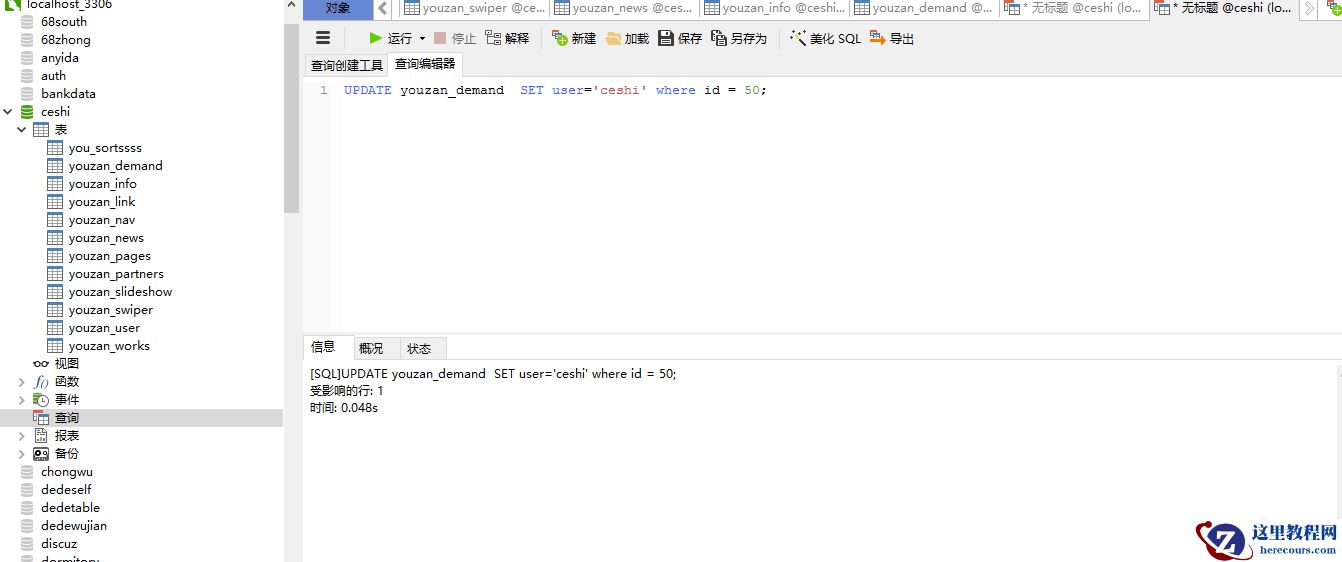Select the discuz database
1342x562 pixels.
[x=59, y=544]
